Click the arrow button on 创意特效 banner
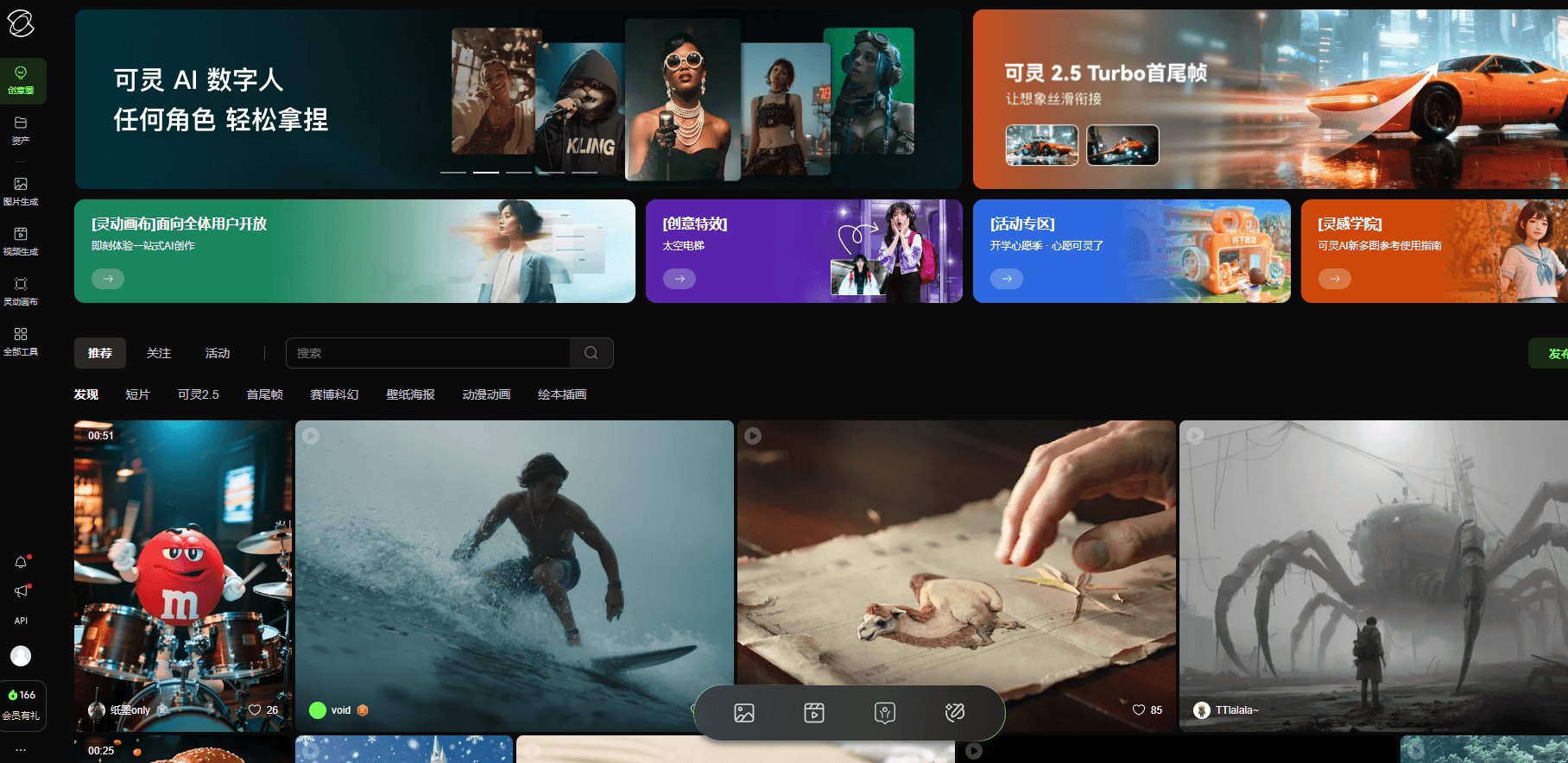 pyautogui.click(x=680, y=279)
